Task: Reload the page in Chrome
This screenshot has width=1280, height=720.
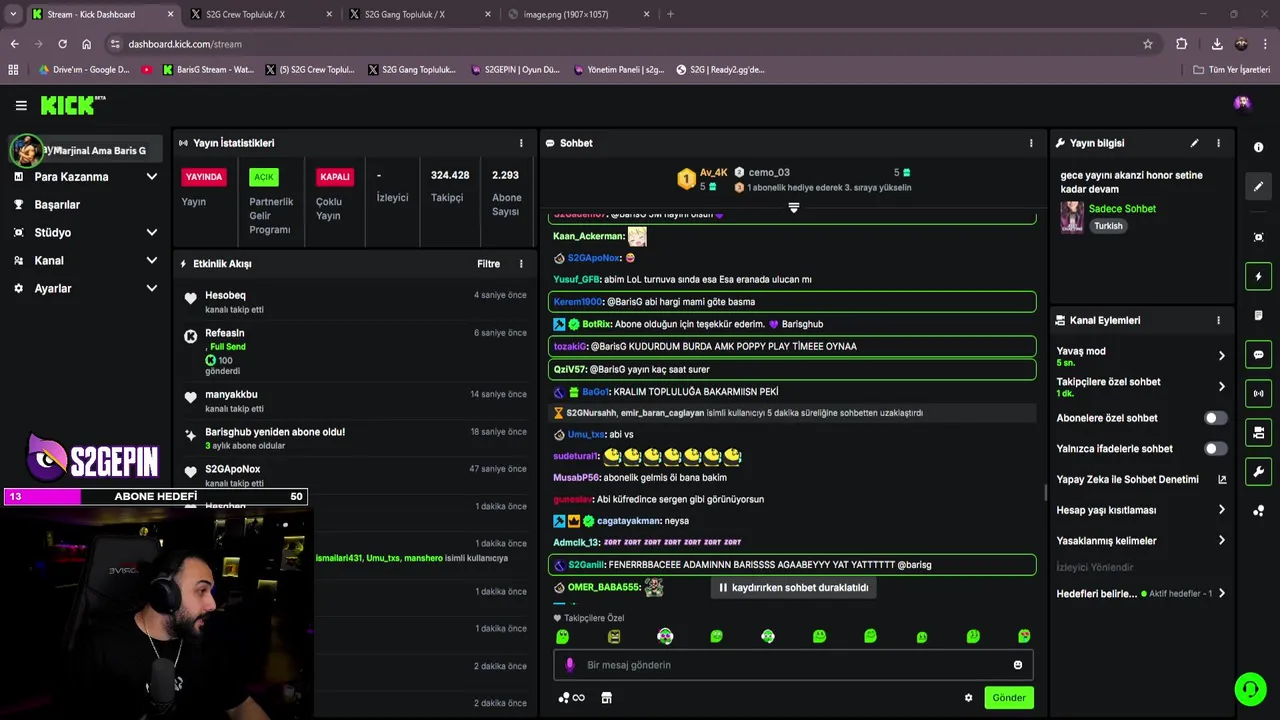Action: (x=62, y=44)
